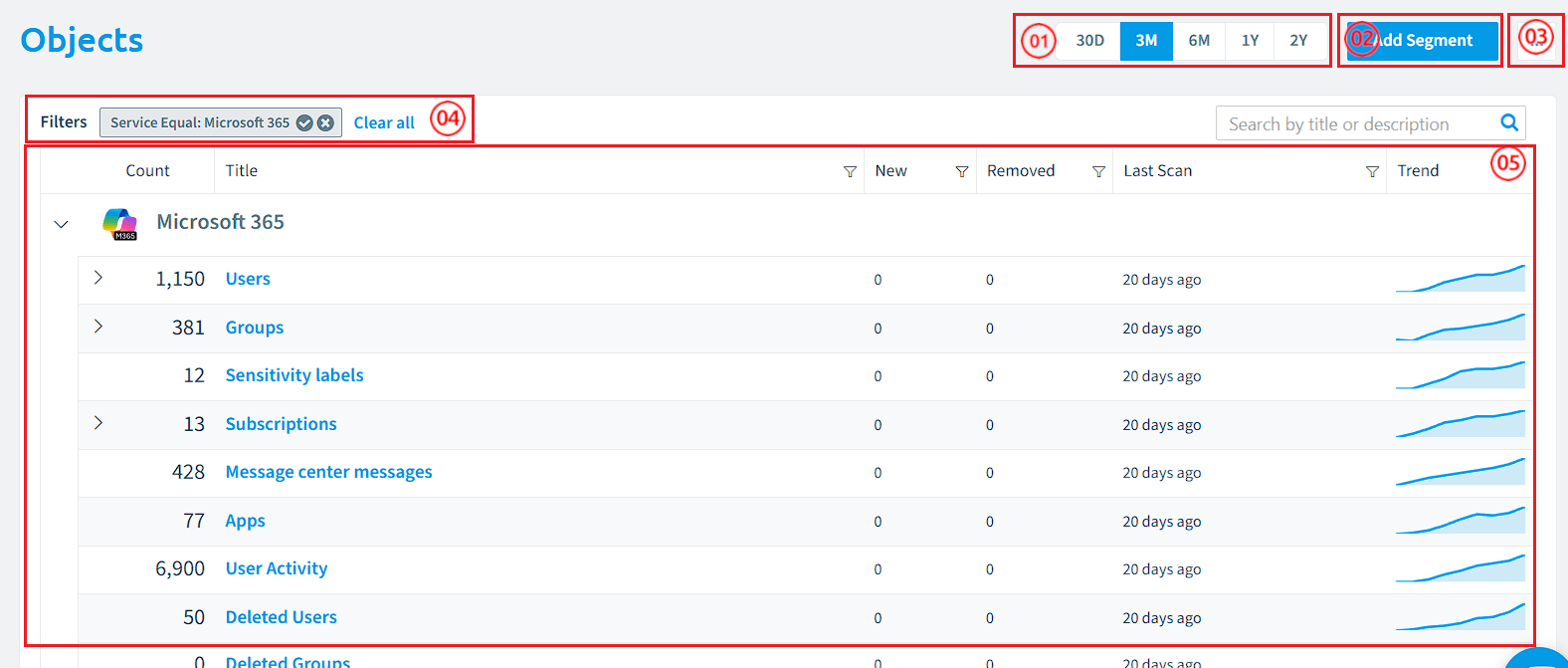Select the 1Y time range
Image resolution: width=1568 pixels, height=668 pixels.
1250,41
